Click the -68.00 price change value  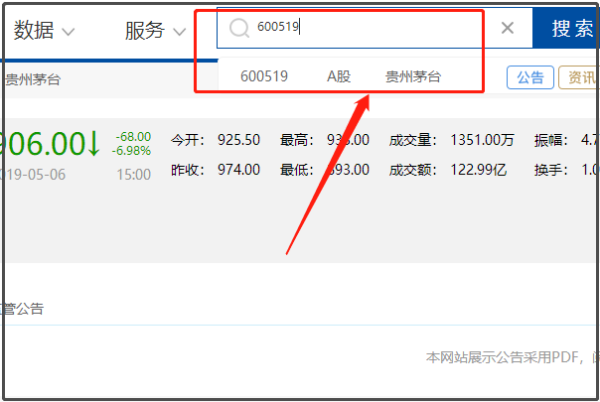click(x=133, y=137)
